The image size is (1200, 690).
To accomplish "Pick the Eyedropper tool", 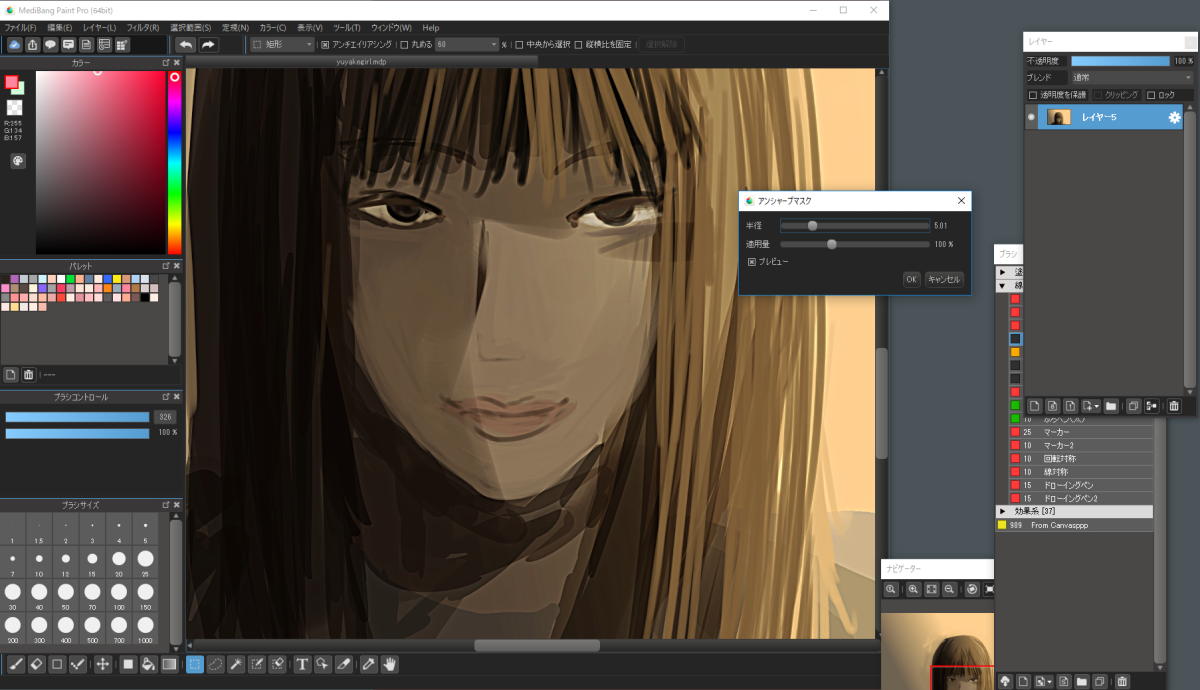I will pos(368,664).
